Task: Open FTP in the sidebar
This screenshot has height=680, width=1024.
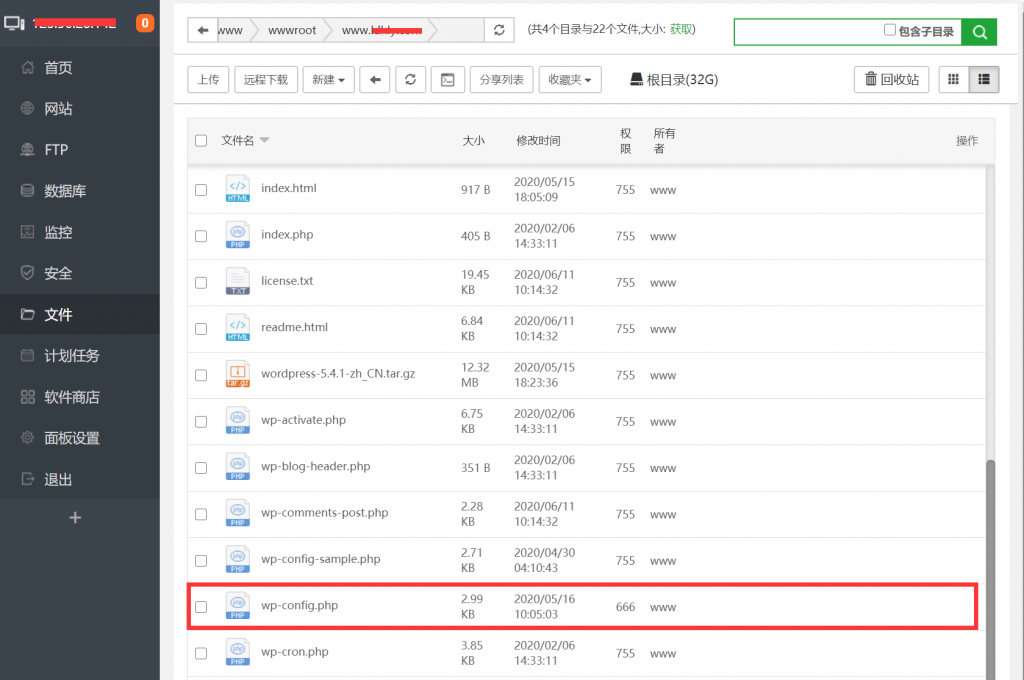Action: 80,150
